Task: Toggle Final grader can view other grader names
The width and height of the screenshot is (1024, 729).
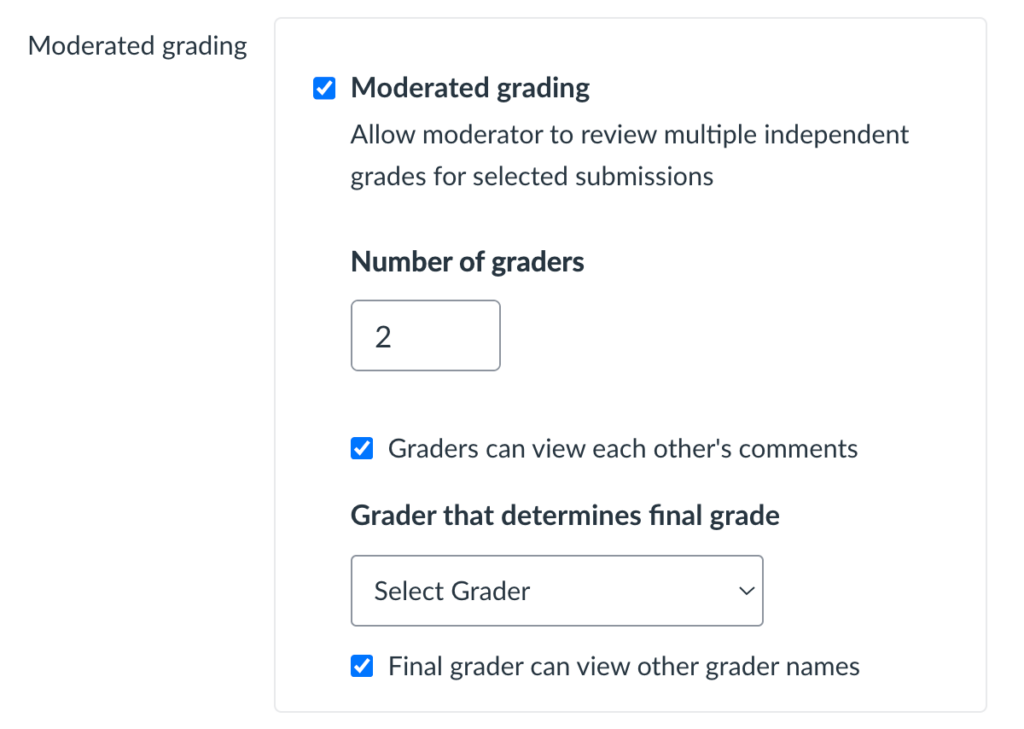Action: pyautogui.click(x=361, y=665)
